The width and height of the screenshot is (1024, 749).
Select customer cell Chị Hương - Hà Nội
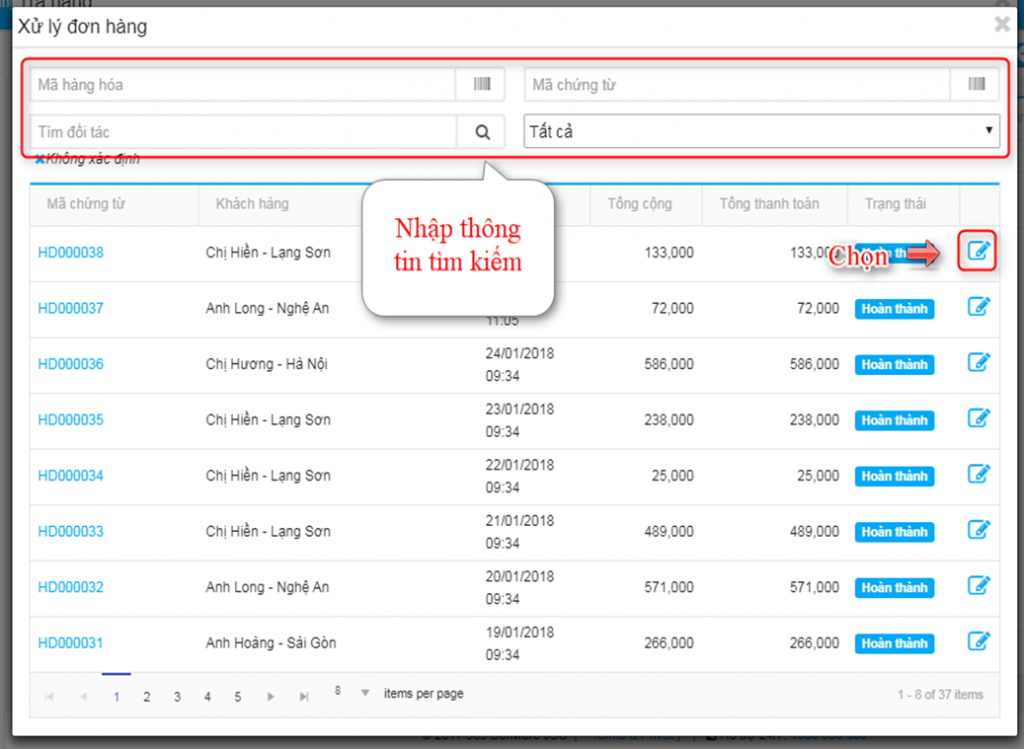click(266, 364)
